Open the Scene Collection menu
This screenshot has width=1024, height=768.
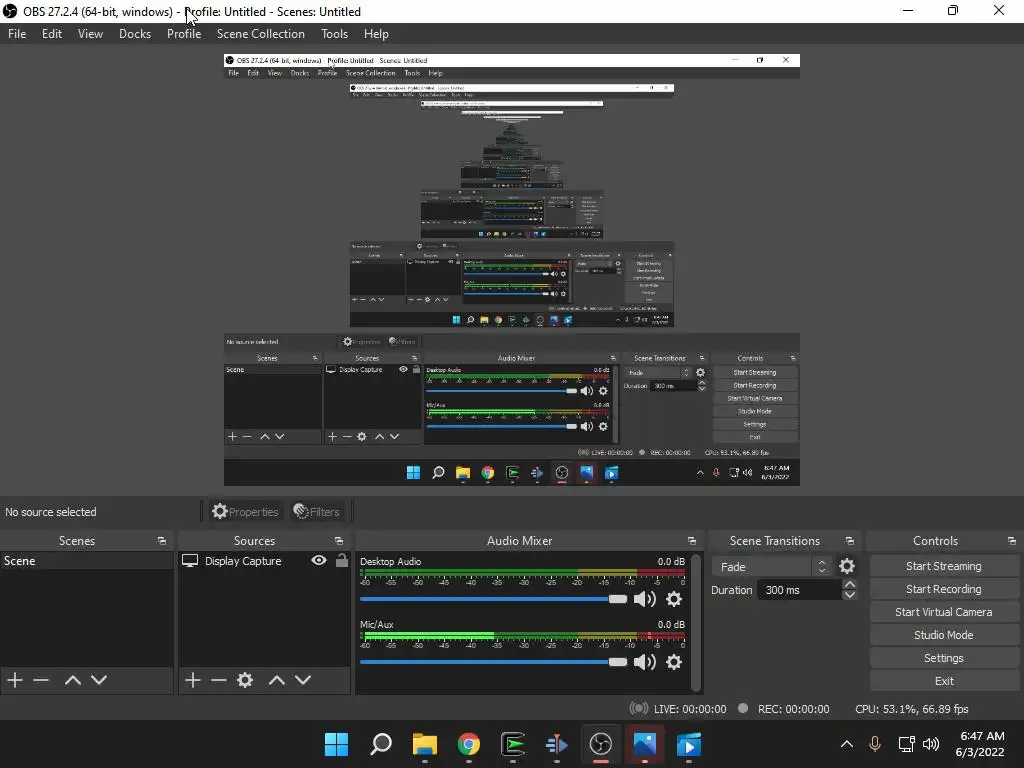pyautogui.click(x=261, y=34)
